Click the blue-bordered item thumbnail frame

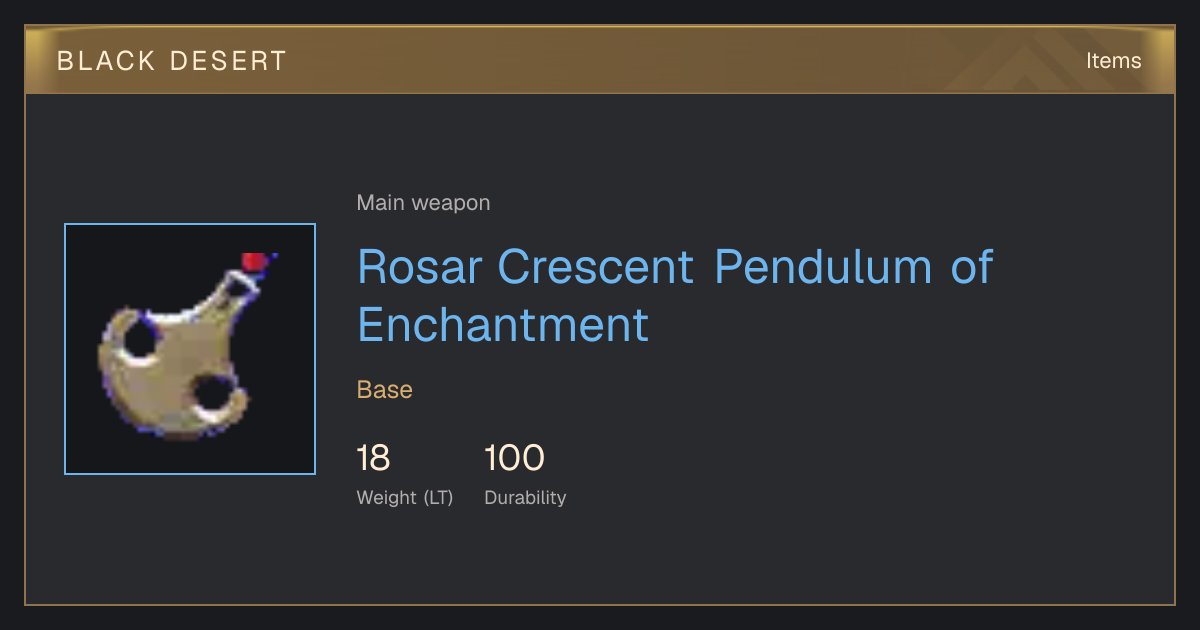[x=190, y=349]
